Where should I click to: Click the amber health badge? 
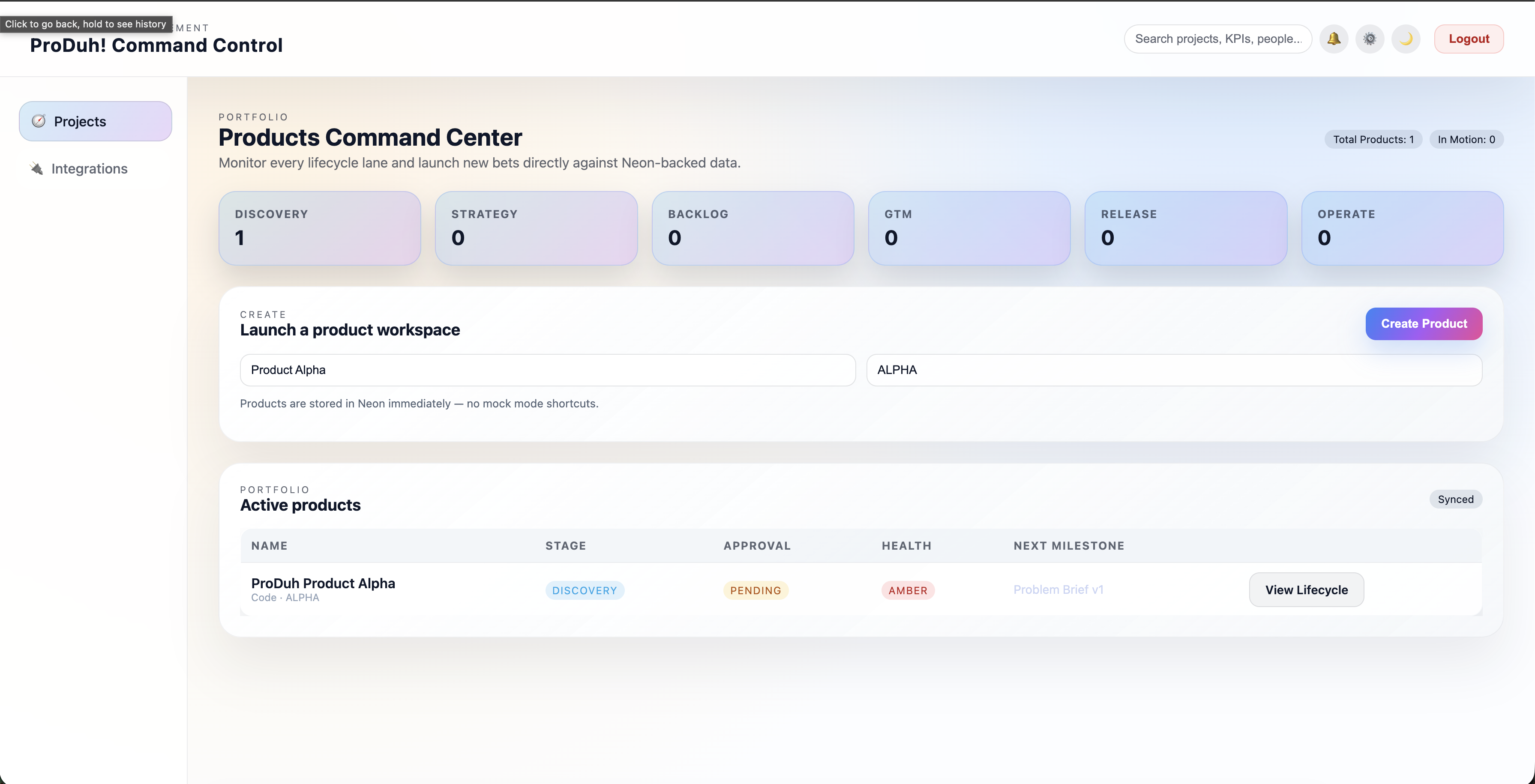[908, 590]
